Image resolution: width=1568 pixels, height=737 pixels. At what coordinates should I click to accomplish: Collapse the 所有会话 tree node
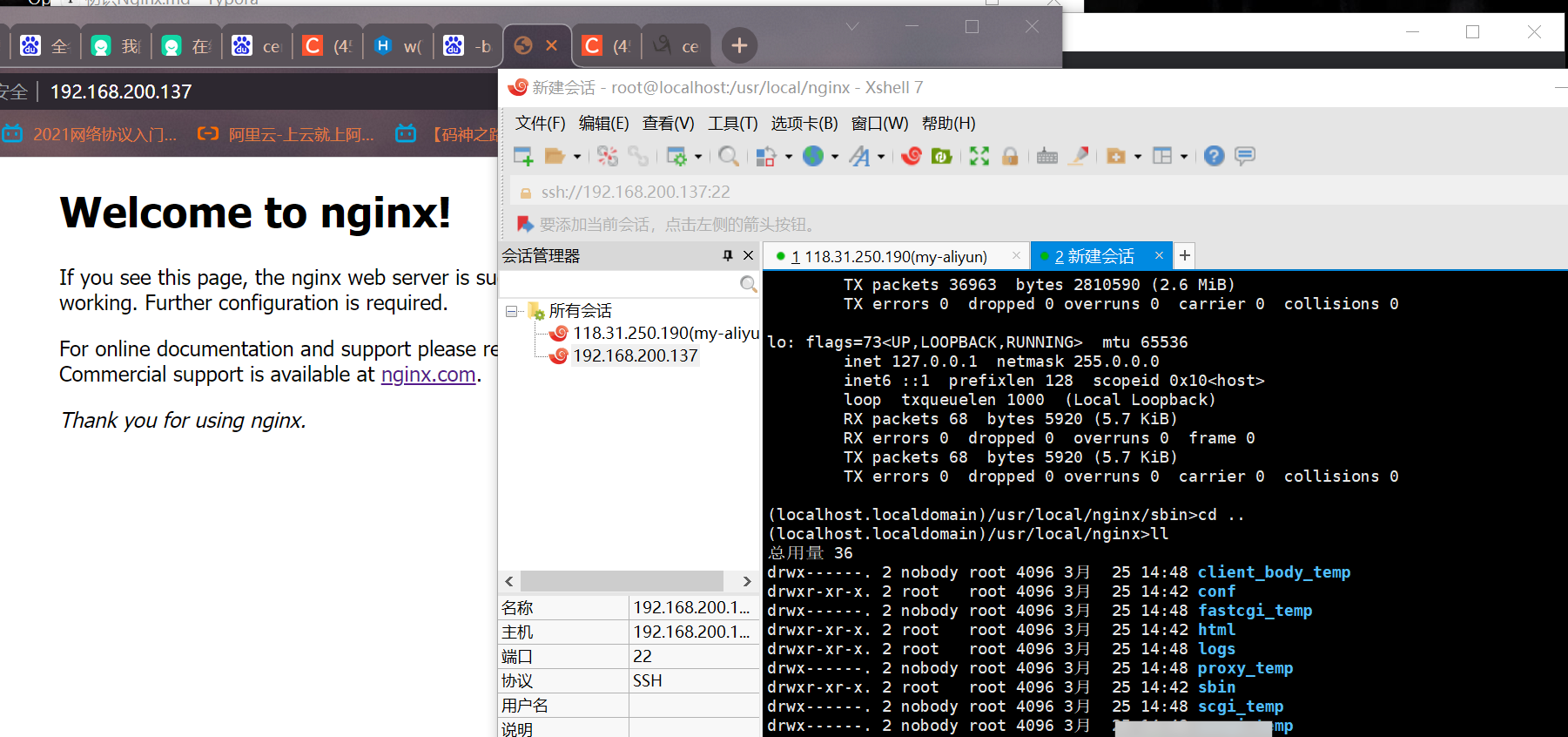(511, 311)
